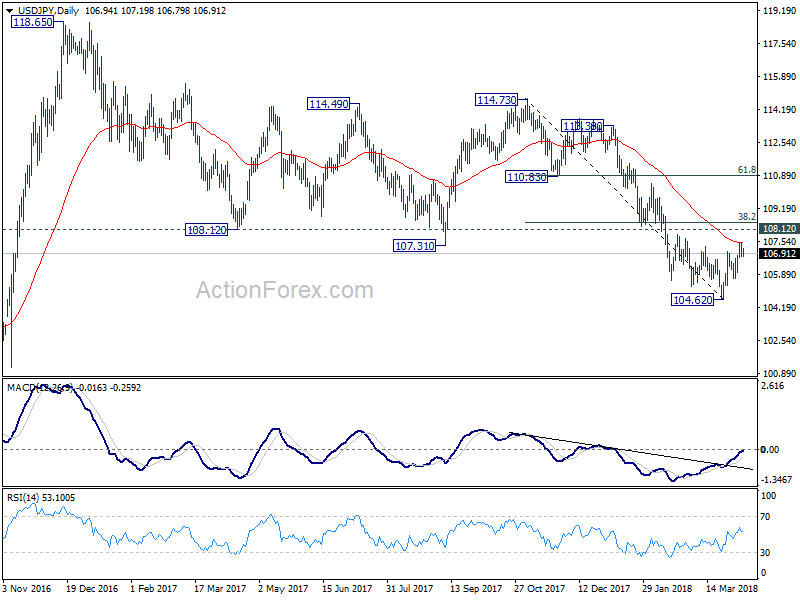Click the 15 Jun 2017 date label
The image size is (800, 600).
(347, 588)
